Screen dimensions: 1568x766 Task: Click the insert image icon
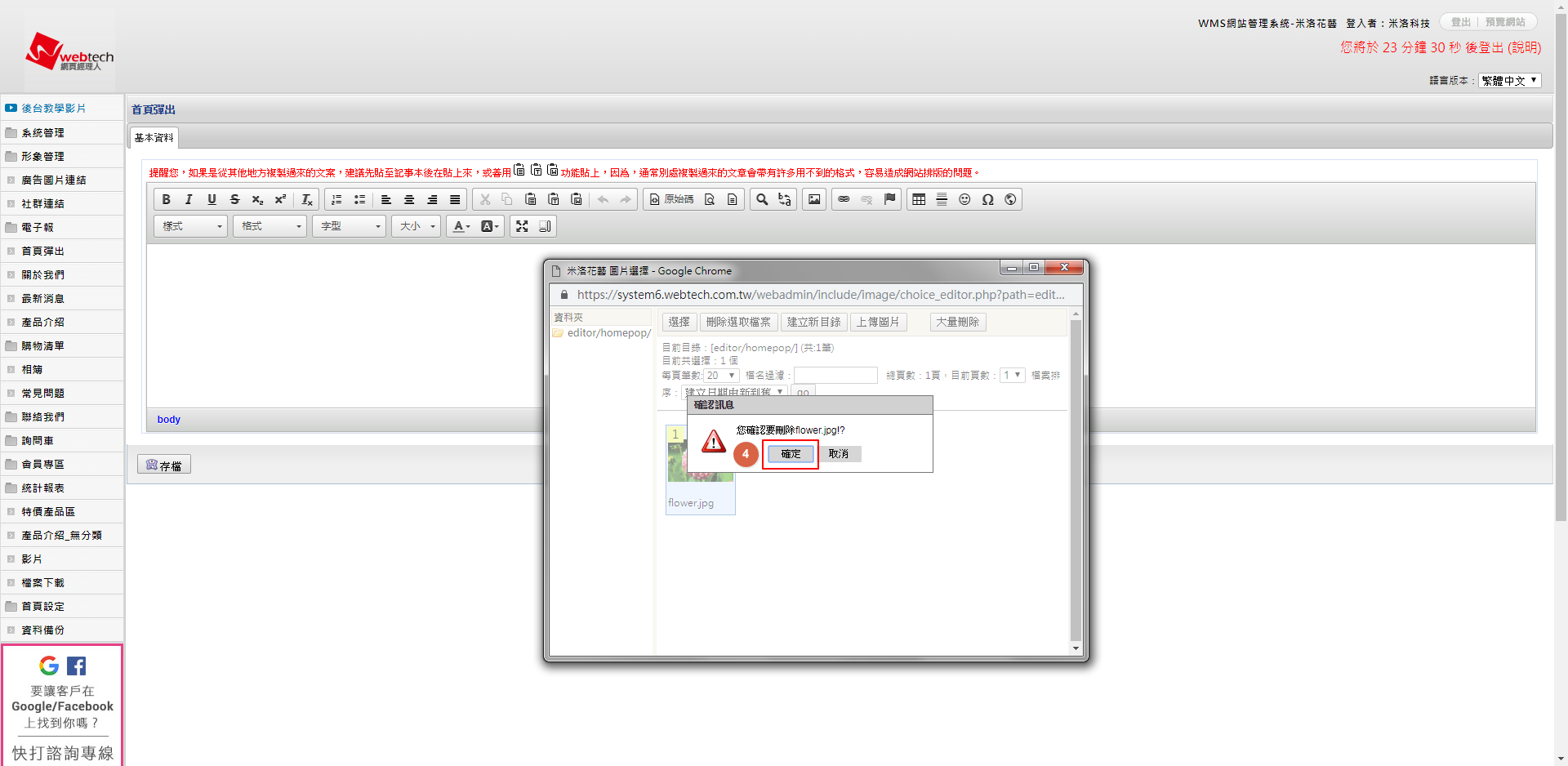point(814,199)
